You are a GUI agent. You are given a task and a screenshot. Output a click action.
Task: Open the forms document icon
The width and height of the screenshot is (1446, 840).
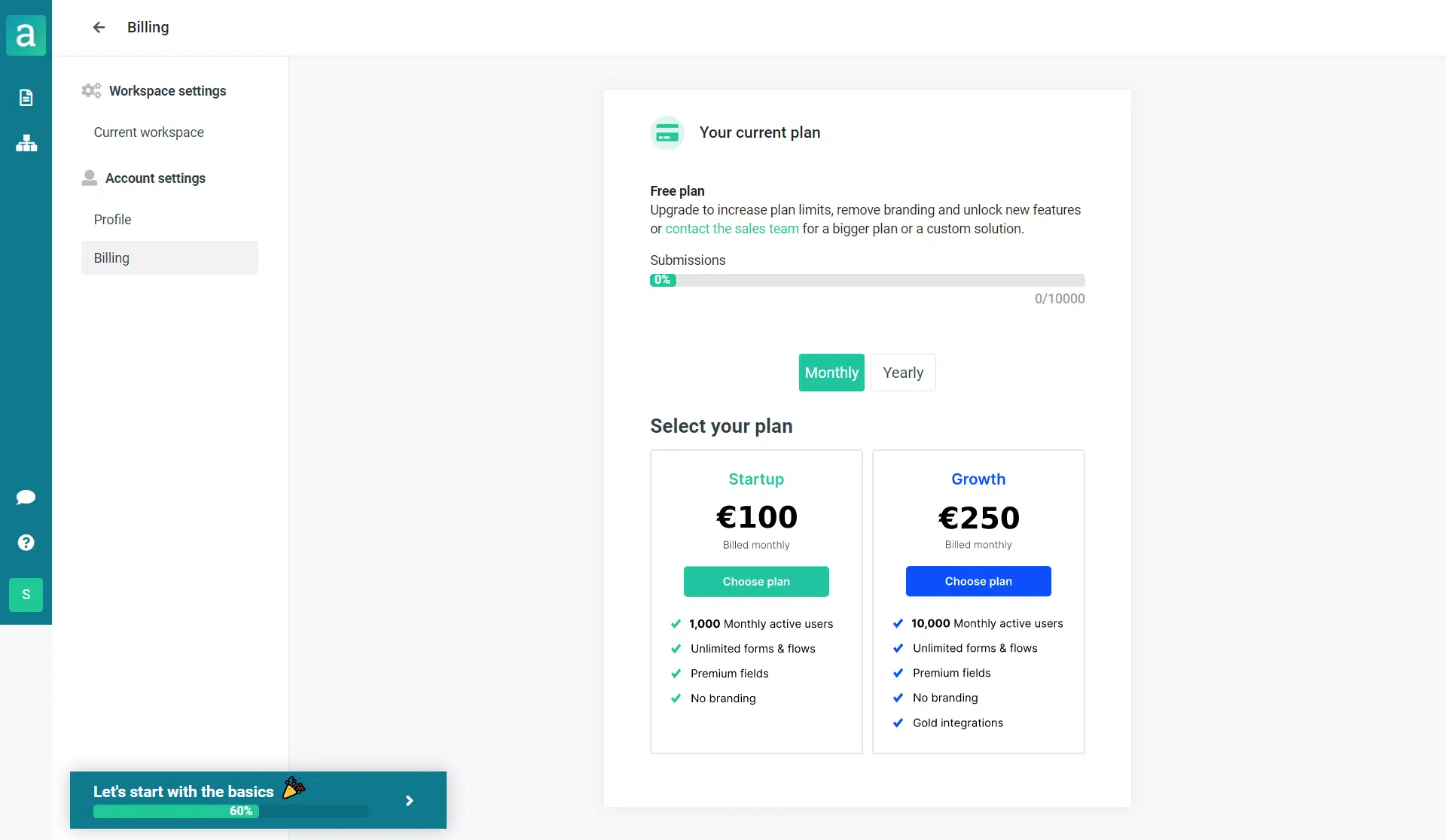(26, 98)
